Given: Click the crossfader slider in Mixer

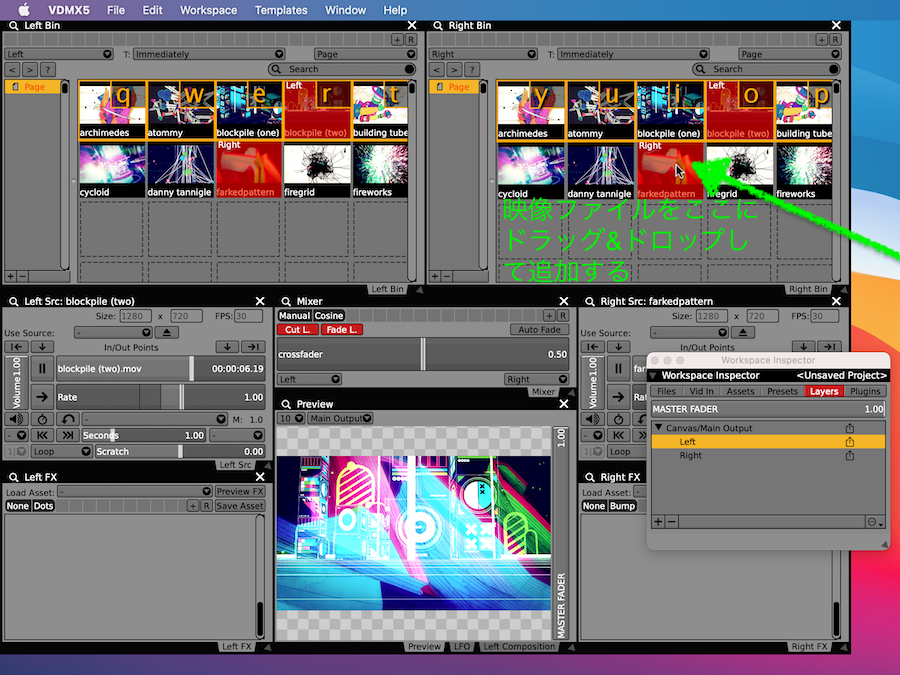Looking at the screenshot, I should click(x=423, y=354).
